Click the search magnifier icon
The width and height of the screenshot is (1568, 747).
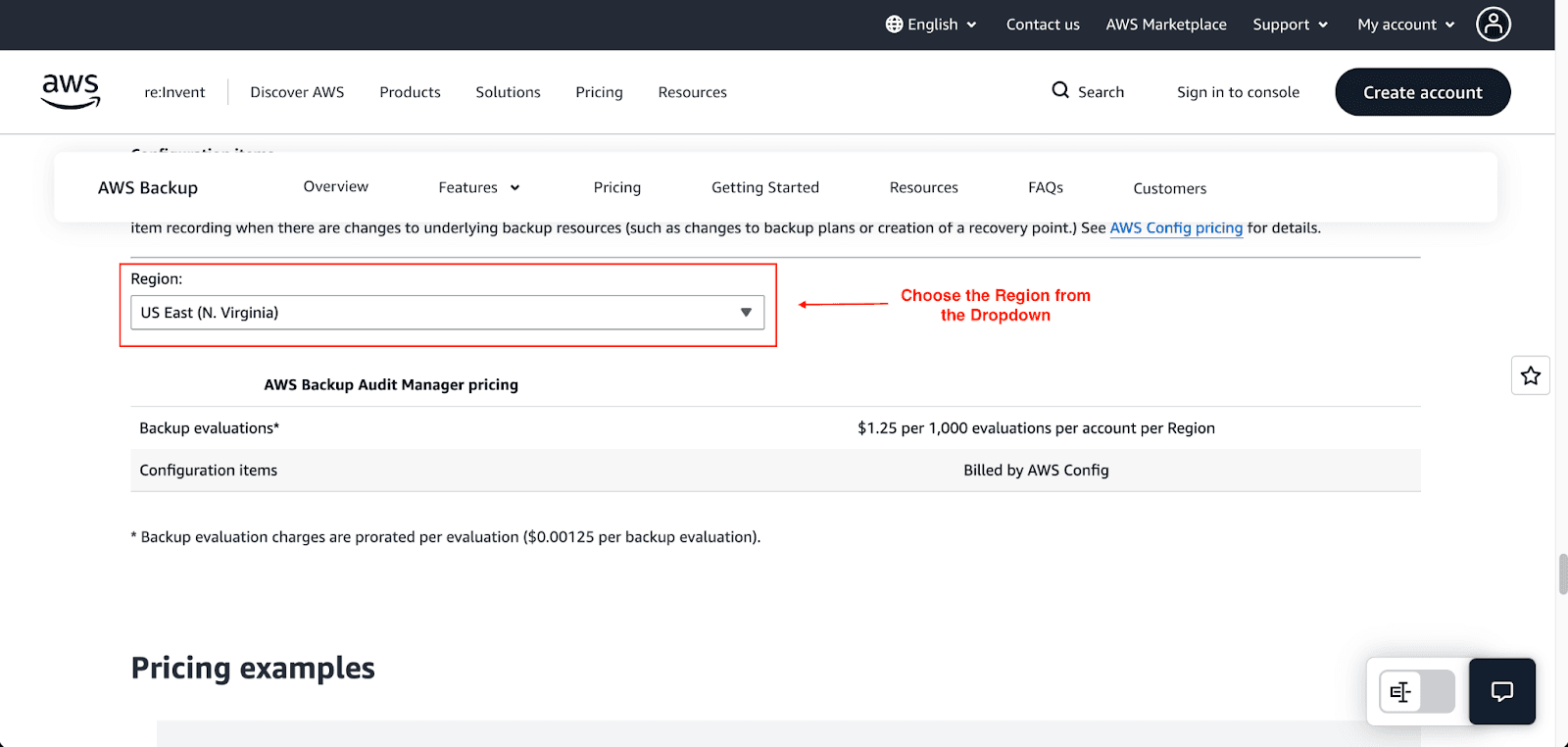(1060, 90)
